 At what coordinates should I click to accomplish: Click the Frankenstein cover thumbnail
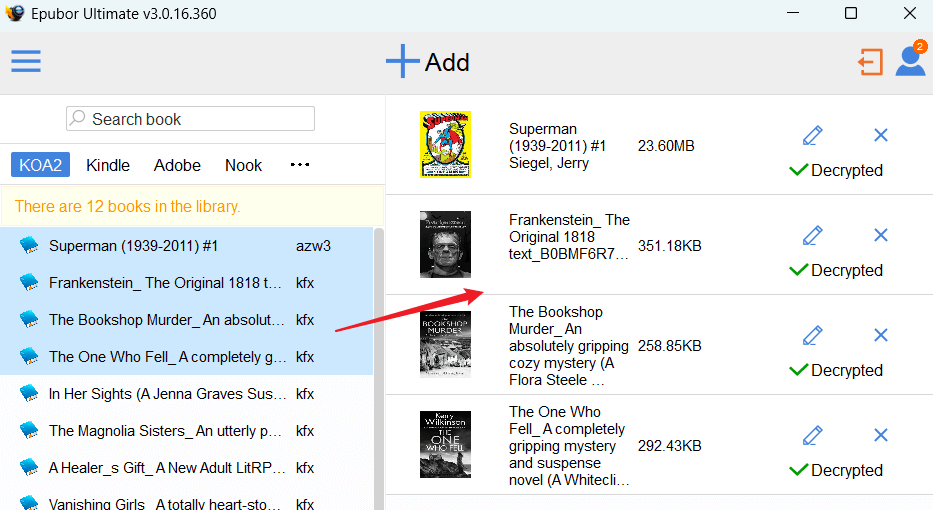445,244
